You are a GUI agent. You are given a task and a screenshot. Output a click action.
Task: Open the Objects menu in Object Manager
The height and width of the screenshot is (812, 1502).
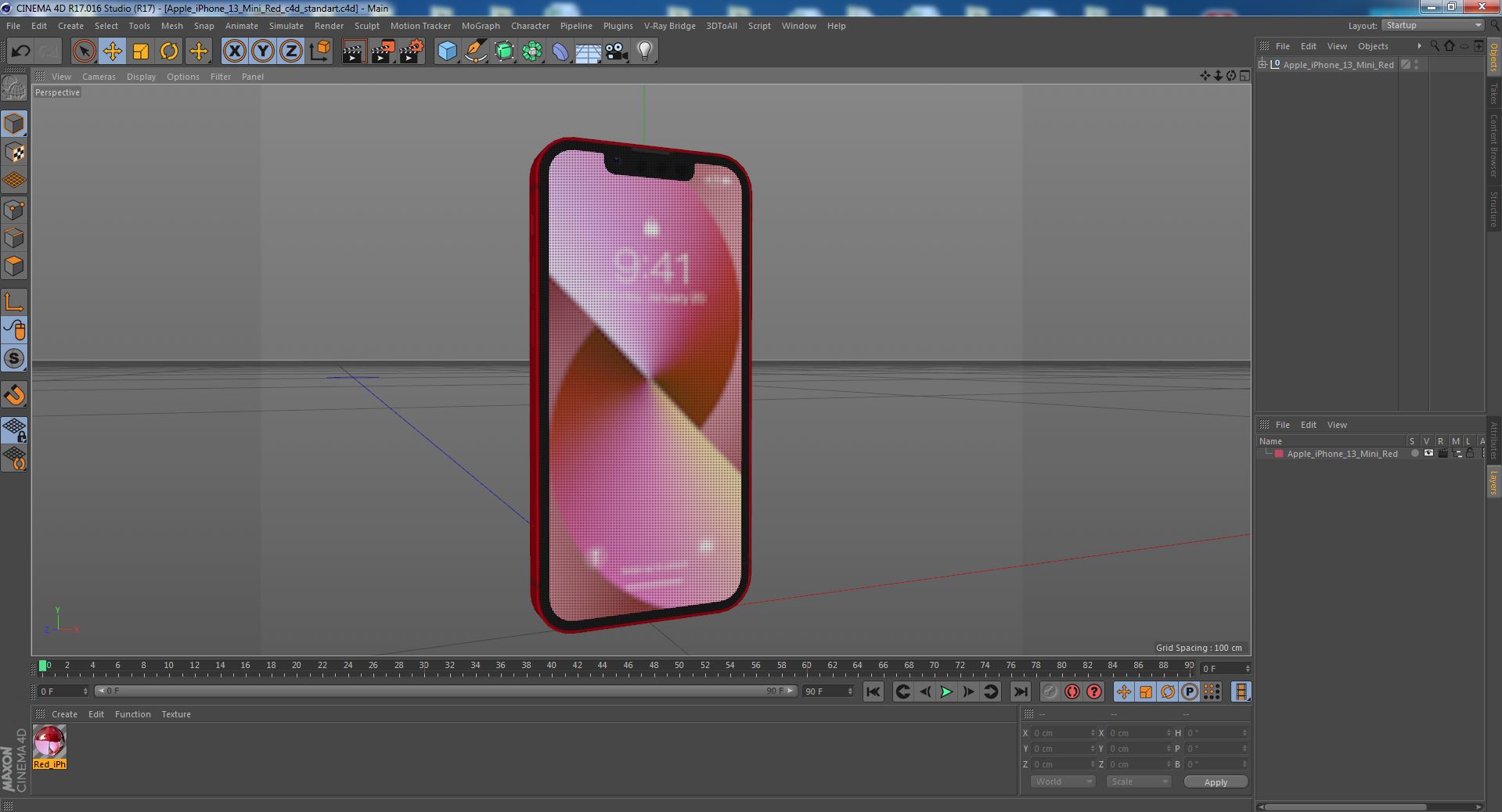tap(1373, 46)
